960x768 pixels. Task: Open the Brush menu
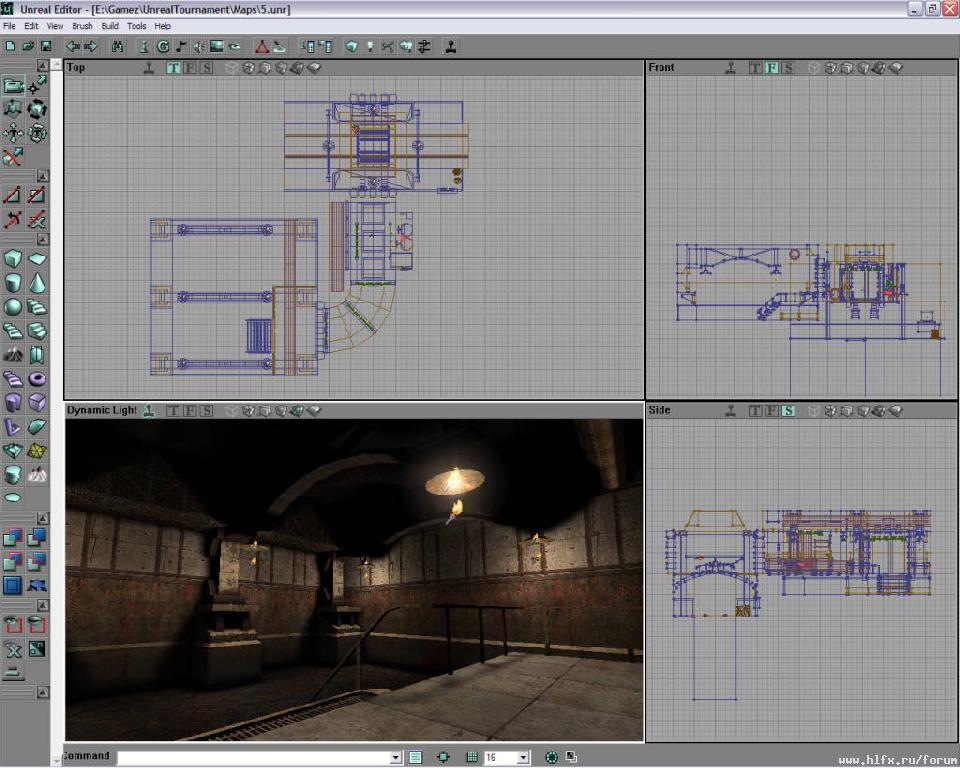[82, 26]
